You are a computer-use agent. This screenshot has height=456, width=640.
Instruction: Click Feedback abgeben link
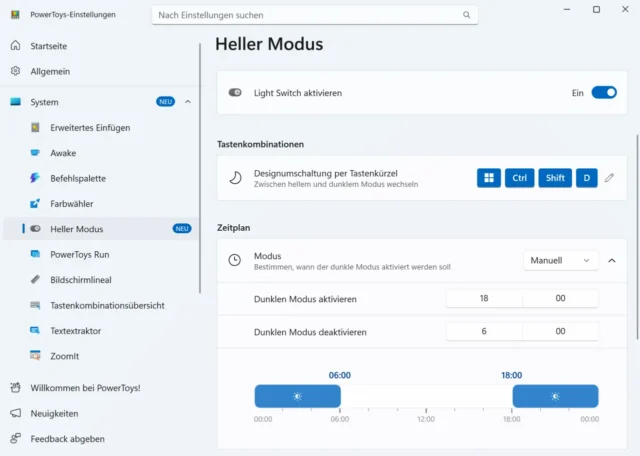67,438
